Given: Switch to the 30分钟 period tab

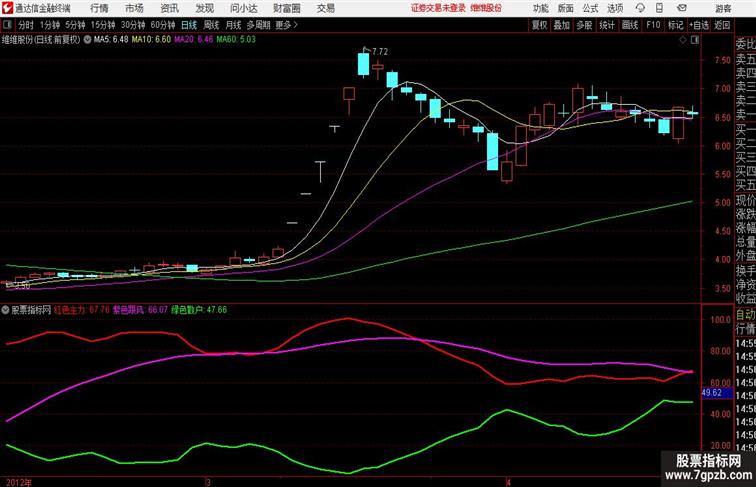Looking at the screenshot, I should 133,25.
